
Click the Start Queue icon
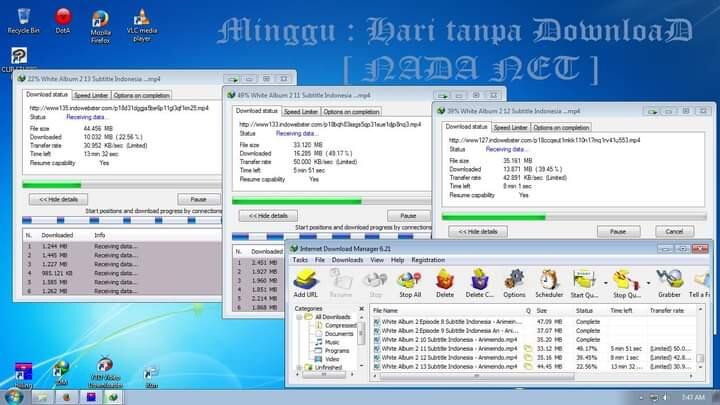[584, 283]
